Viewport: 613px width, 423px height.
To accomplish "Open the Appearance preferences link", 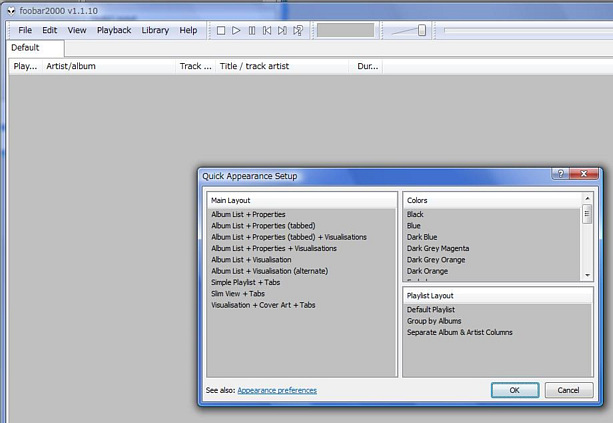I will click(x=277, y=390).
